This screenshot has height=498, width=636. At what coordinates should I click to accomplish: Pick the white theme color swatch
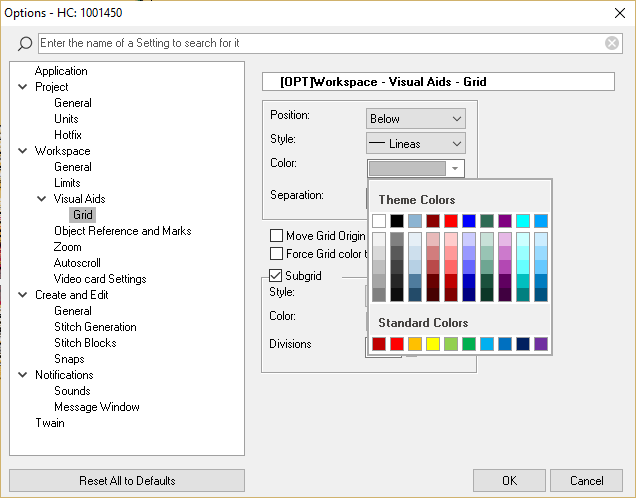pyautogui.click(x=379, y=221)
